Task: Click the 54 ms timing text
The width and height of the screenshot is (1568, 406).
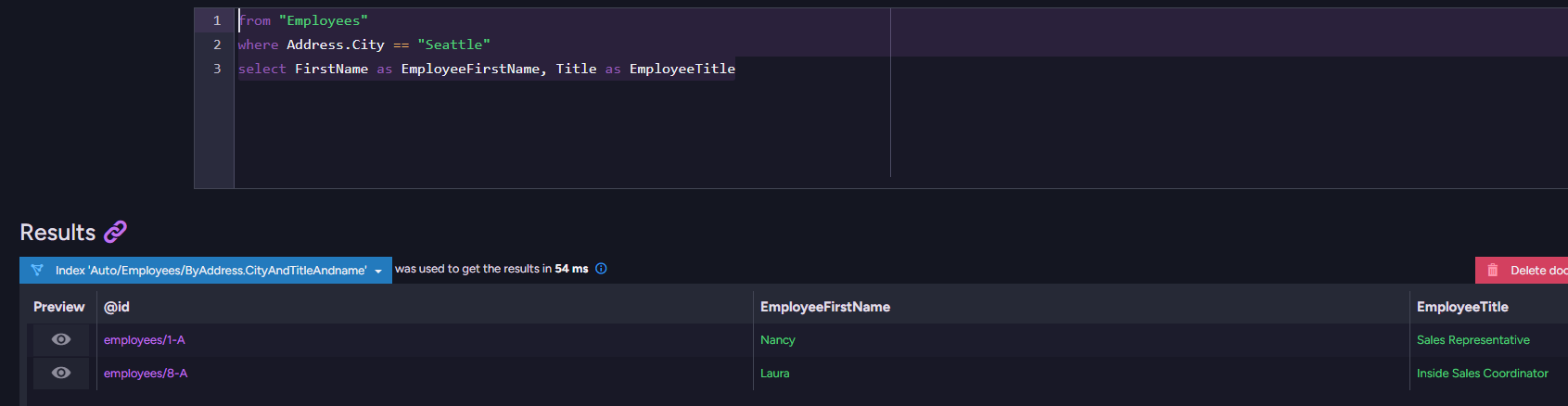Action: pos(571,269)
